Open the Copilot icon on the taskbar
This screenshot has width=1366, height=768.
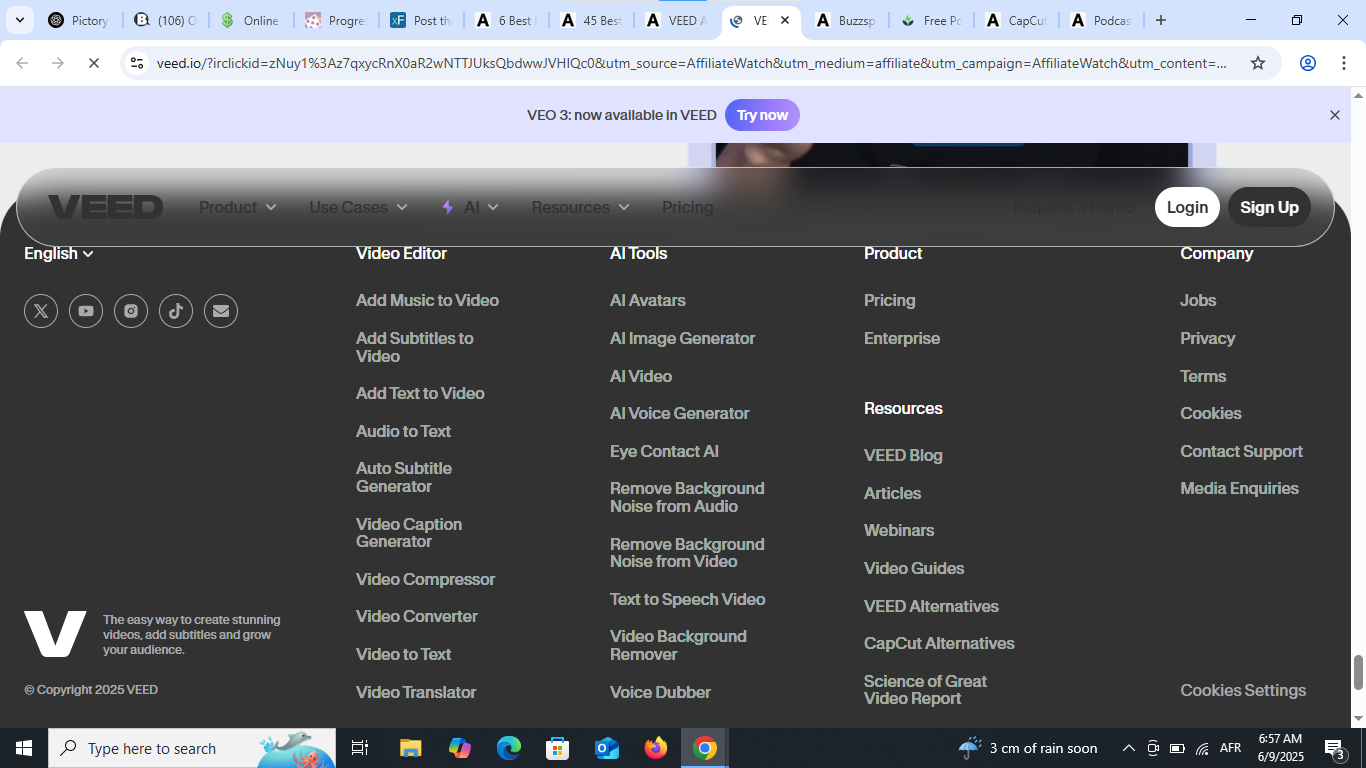(x=460, y=748)
